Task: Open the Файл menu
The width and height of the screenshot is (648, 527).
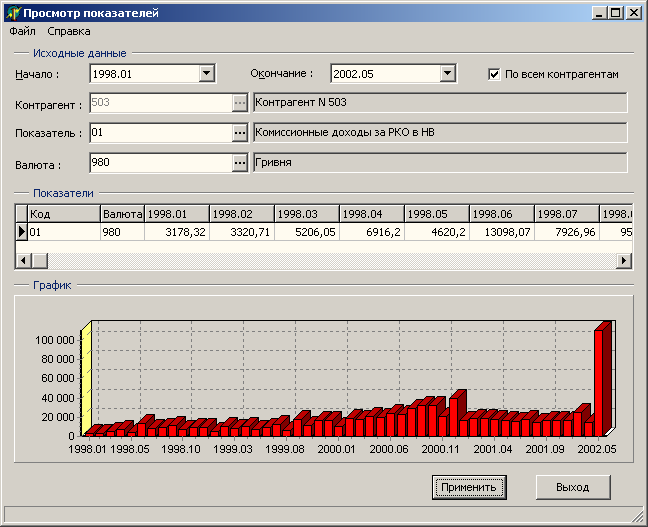Action: [x=22, y=31]
